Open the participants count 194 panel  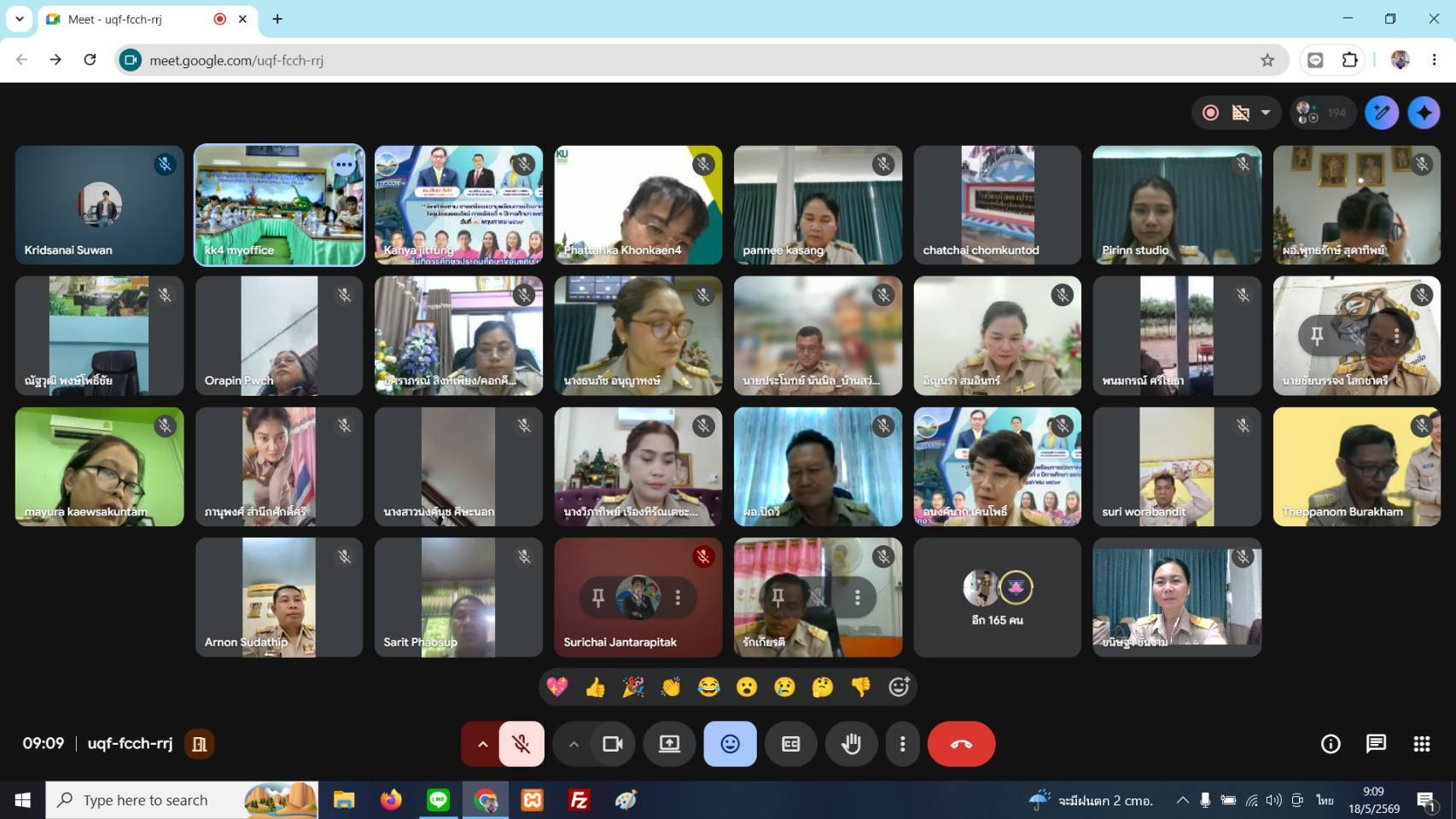coord(1322,113)
